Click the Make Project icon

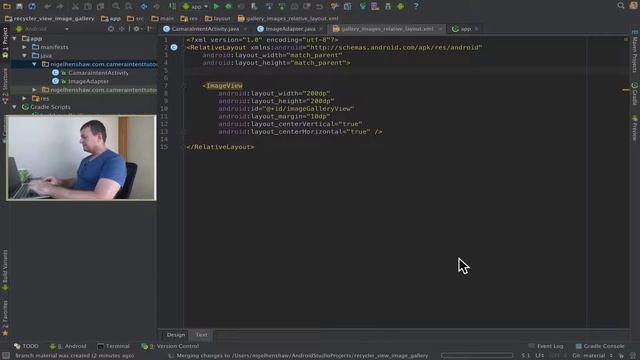point(173,7)
